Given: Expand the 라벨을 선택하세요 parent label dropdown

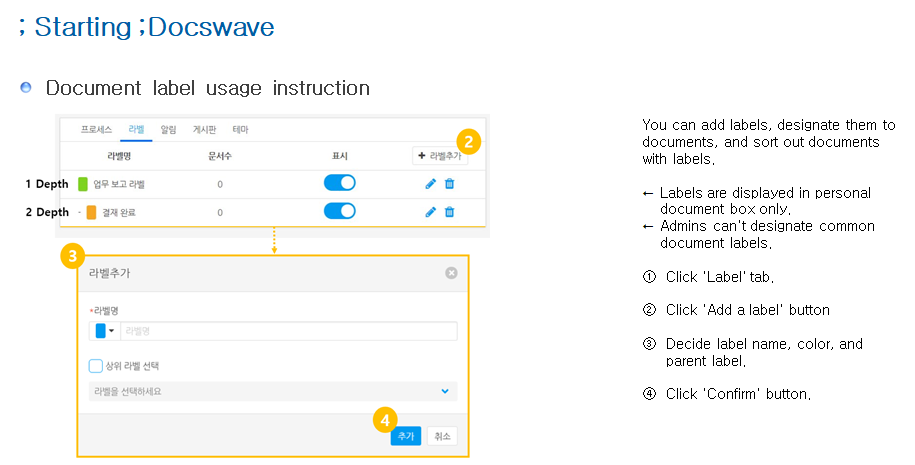Looking at the screenshot, I should point(273,391).
